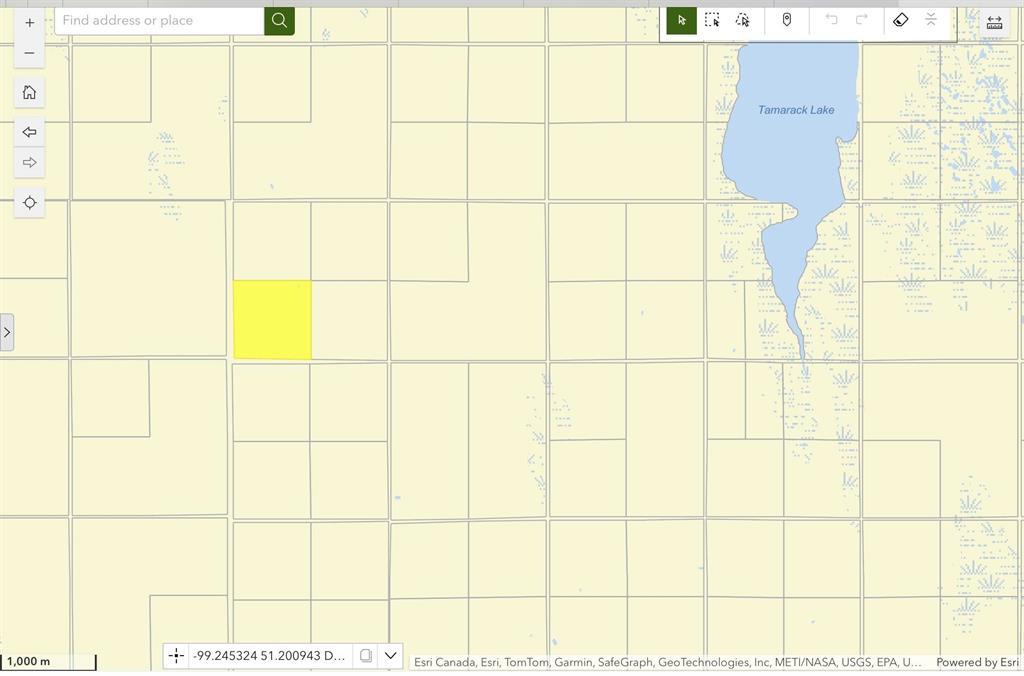Click the search magnifier button
The image size is (1024, 676).
click(x=279, y=20)
